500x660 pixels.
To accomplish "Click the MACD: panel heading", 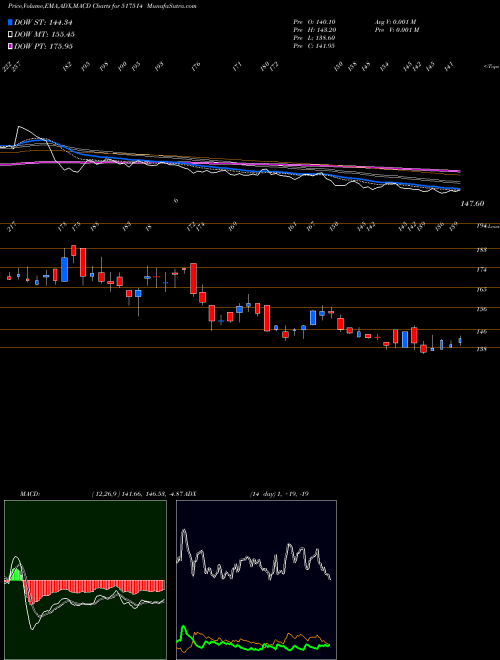I will coord(29,493).
